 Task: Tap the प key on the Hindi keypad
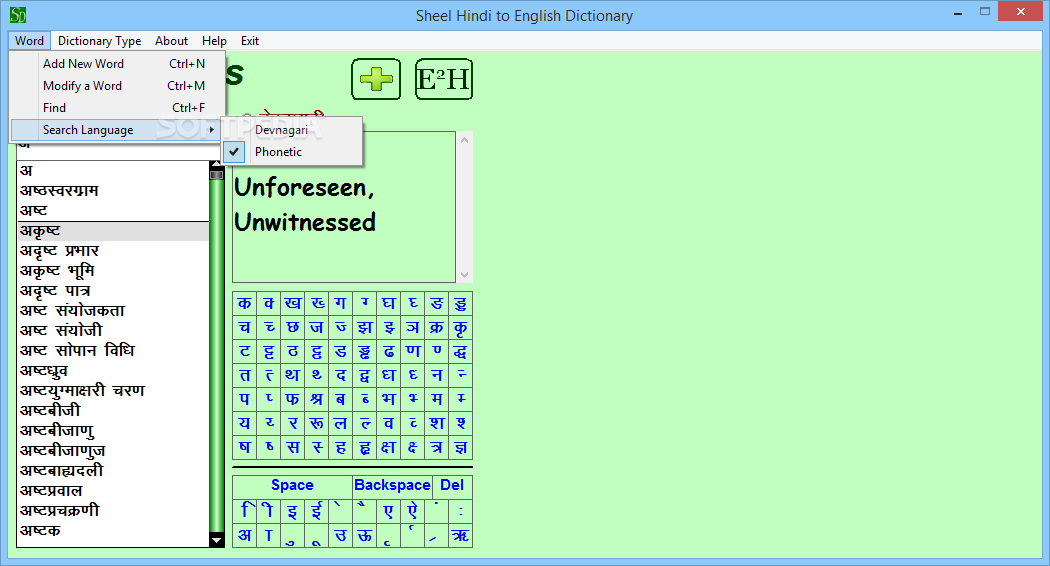point(244,400)
